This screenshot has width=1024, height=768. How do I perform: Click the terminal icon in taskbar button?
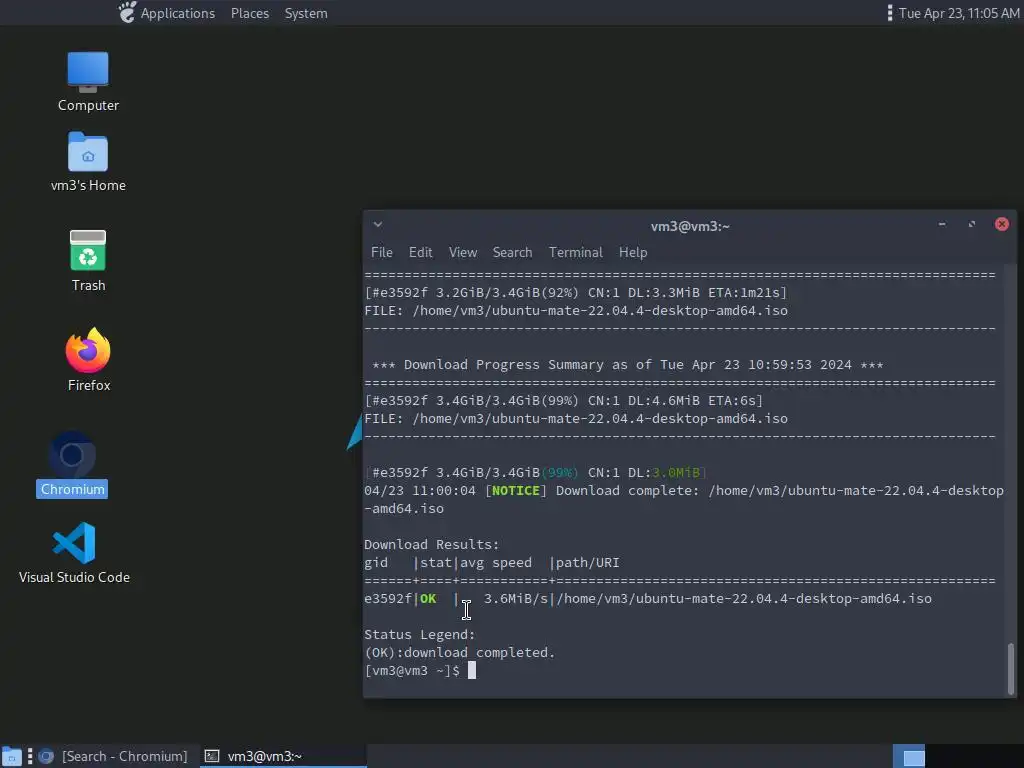tap(212, 756)
